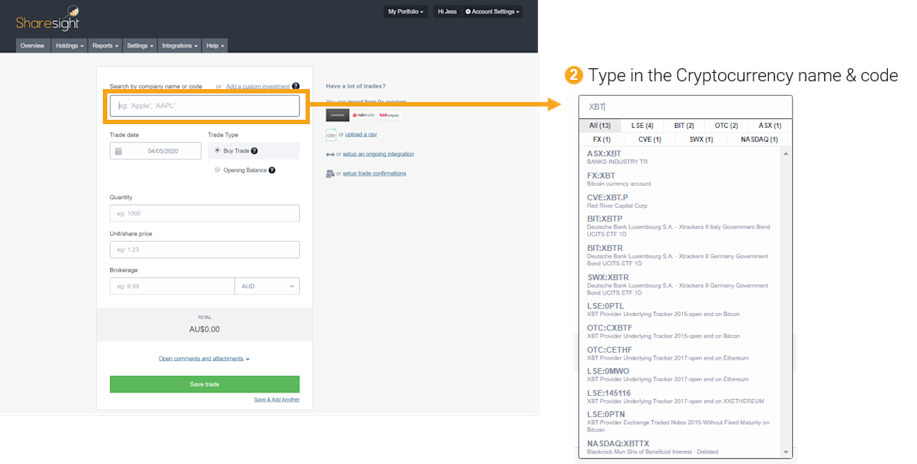Select the Buy Trade radio option

tap(217, 150)
